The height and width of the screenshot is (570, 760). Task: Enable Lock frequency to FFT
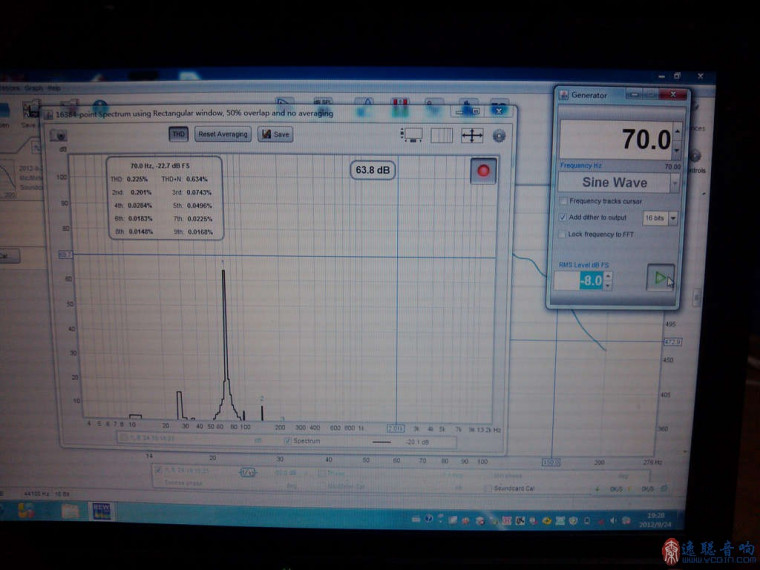[563, 233]
